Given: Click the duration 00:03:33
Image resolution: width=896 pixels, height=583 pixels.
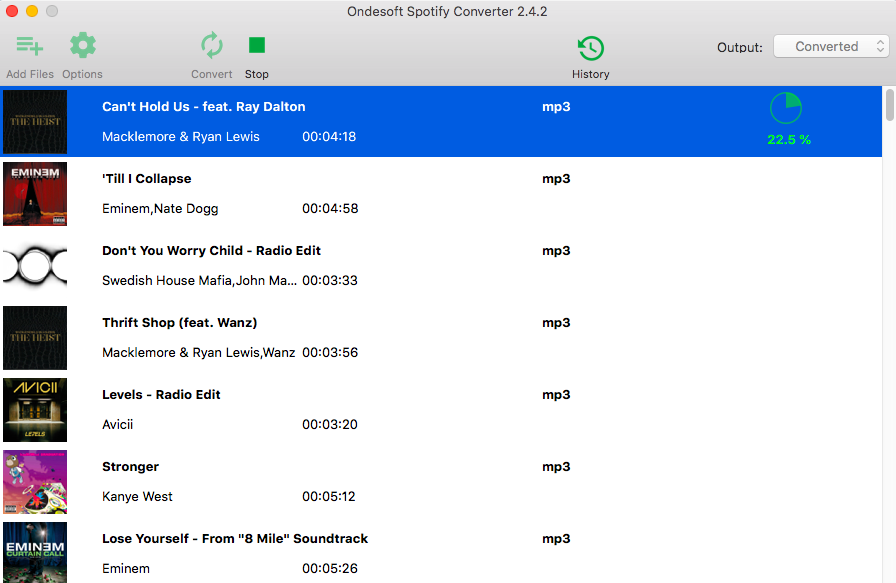Looking at the screenshot, I should (330, 281).
